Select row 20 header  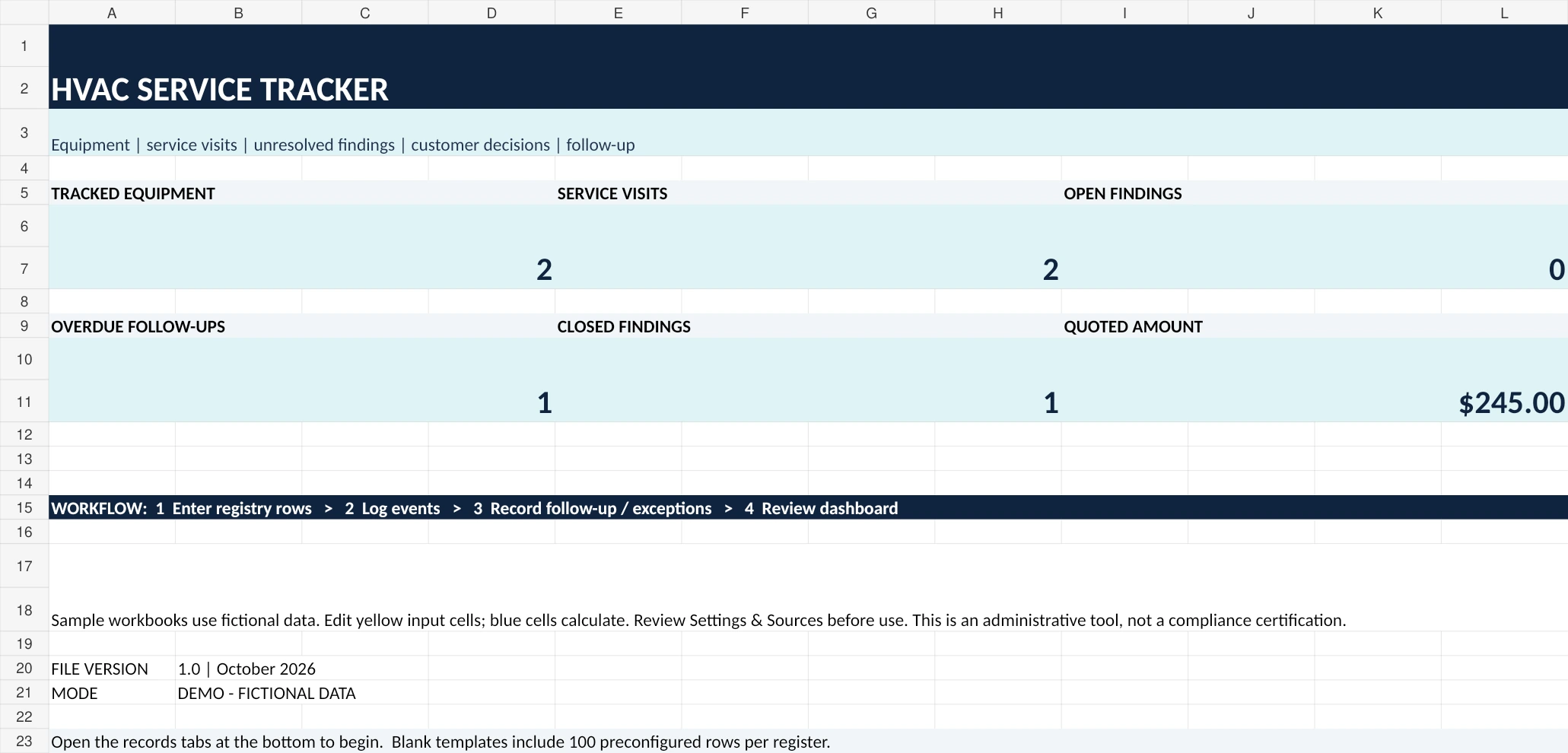(24, 669)
